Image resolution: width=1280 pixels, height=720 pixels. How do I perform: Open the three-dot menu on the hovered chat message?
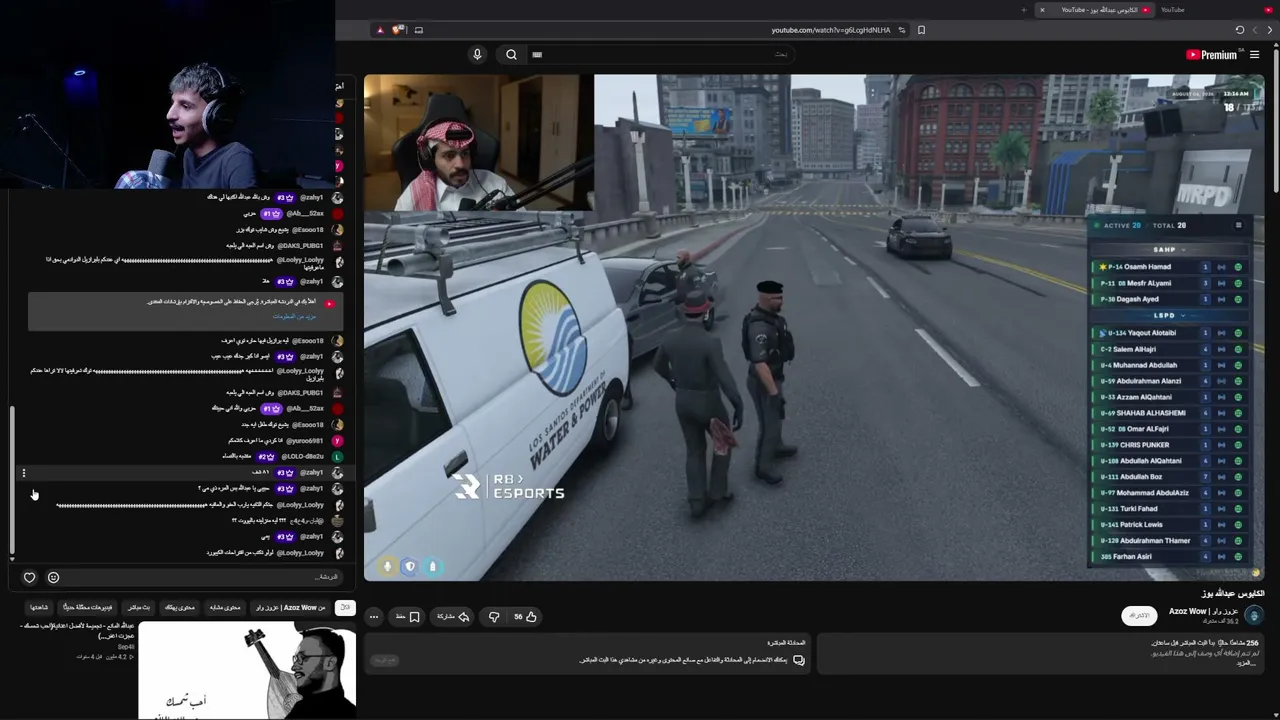[24, 473]
